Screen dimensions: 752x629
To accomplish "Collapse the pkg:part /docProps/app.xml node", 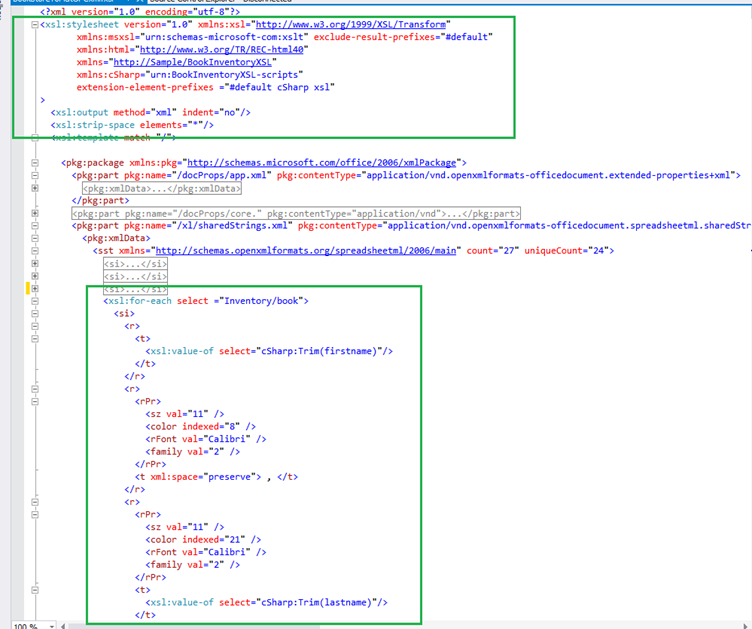I will click(x=35, y=175).
